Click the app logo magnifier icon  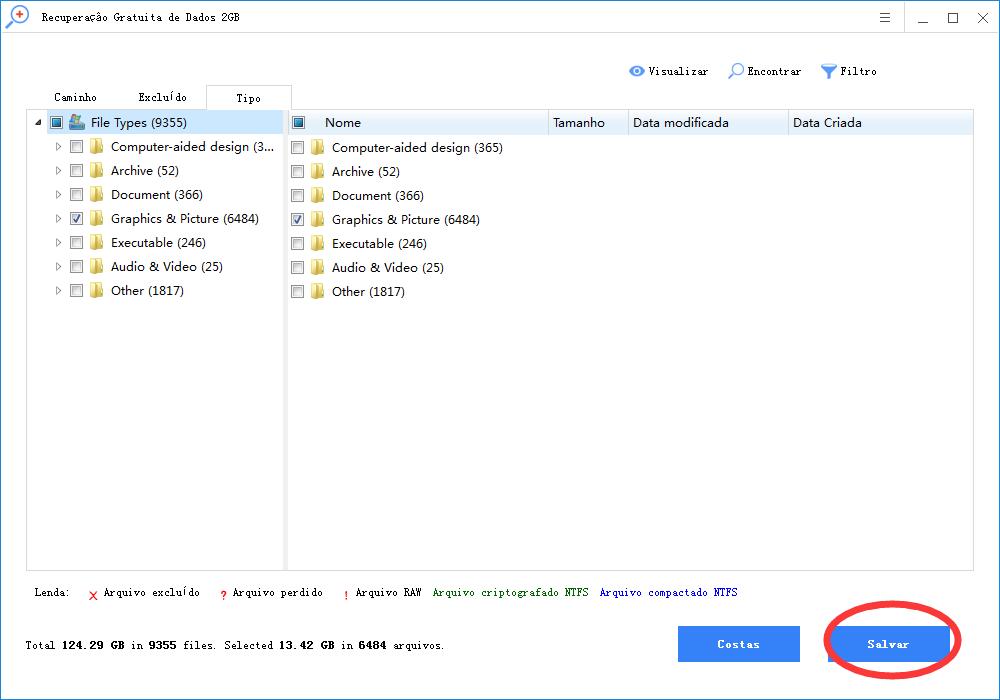(17, 17)
